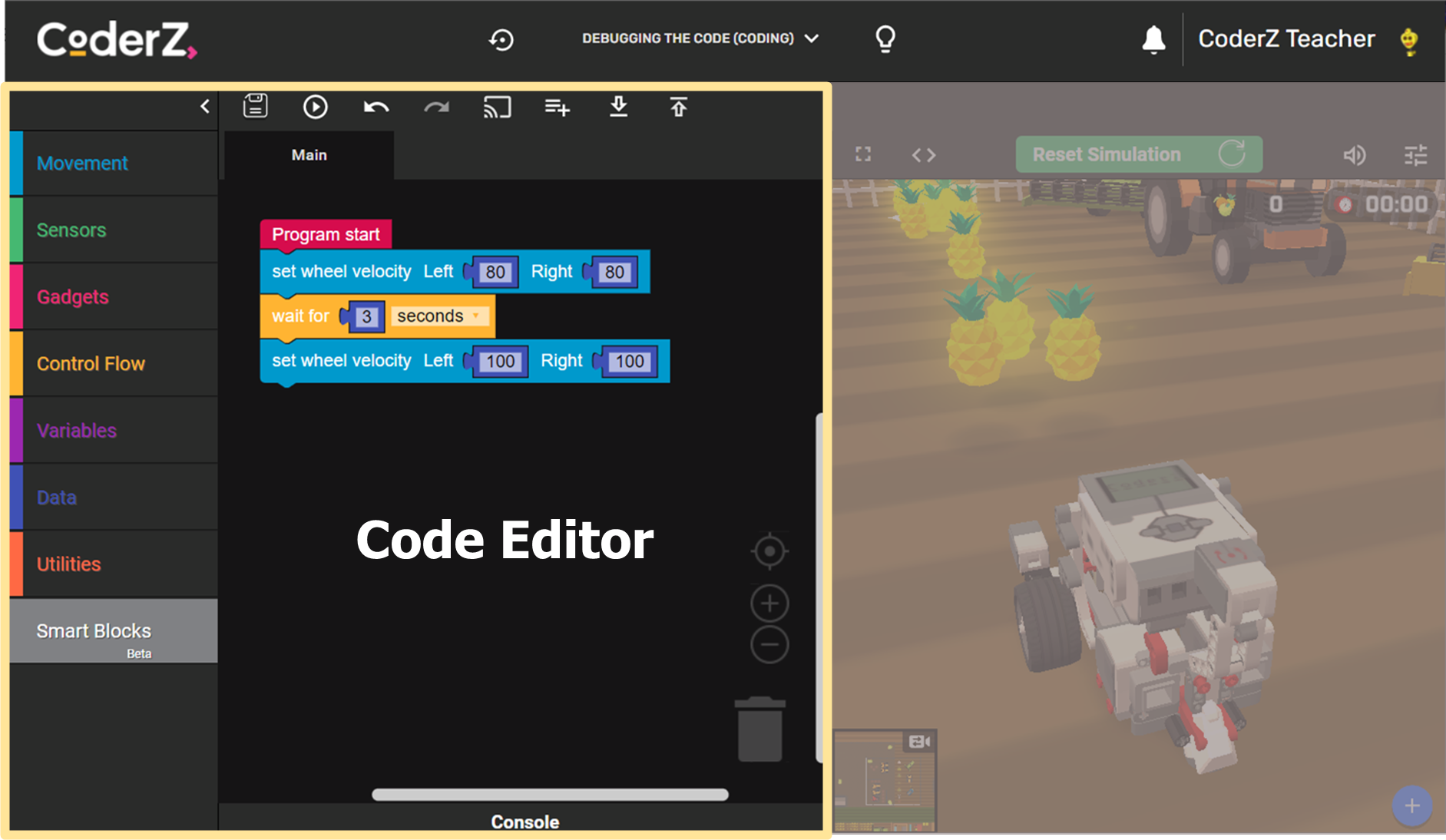
Task: Select the Main code tab
Action: (x=309, y=155)
